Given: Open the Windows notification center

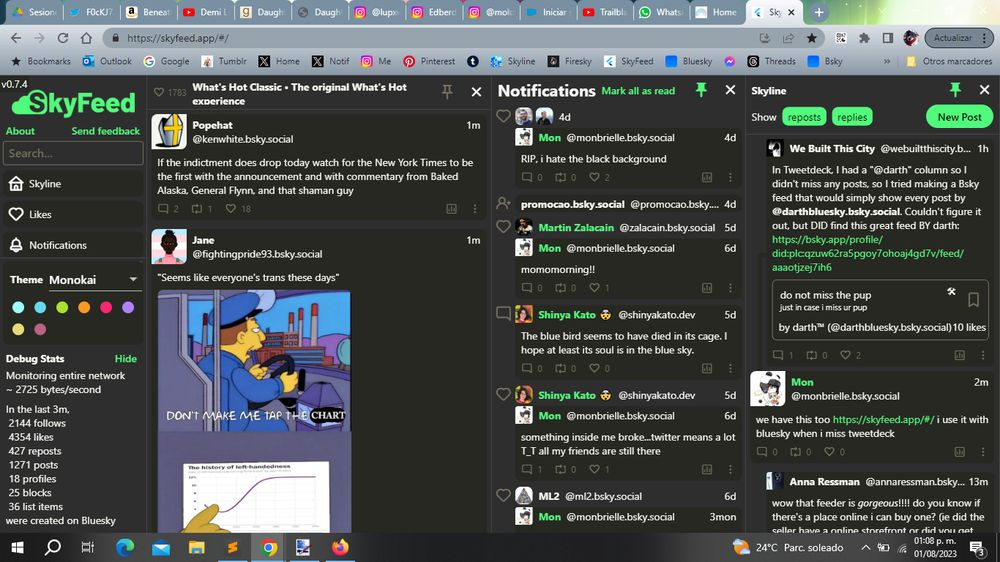Looking at the screenshot, I should 976,547.
